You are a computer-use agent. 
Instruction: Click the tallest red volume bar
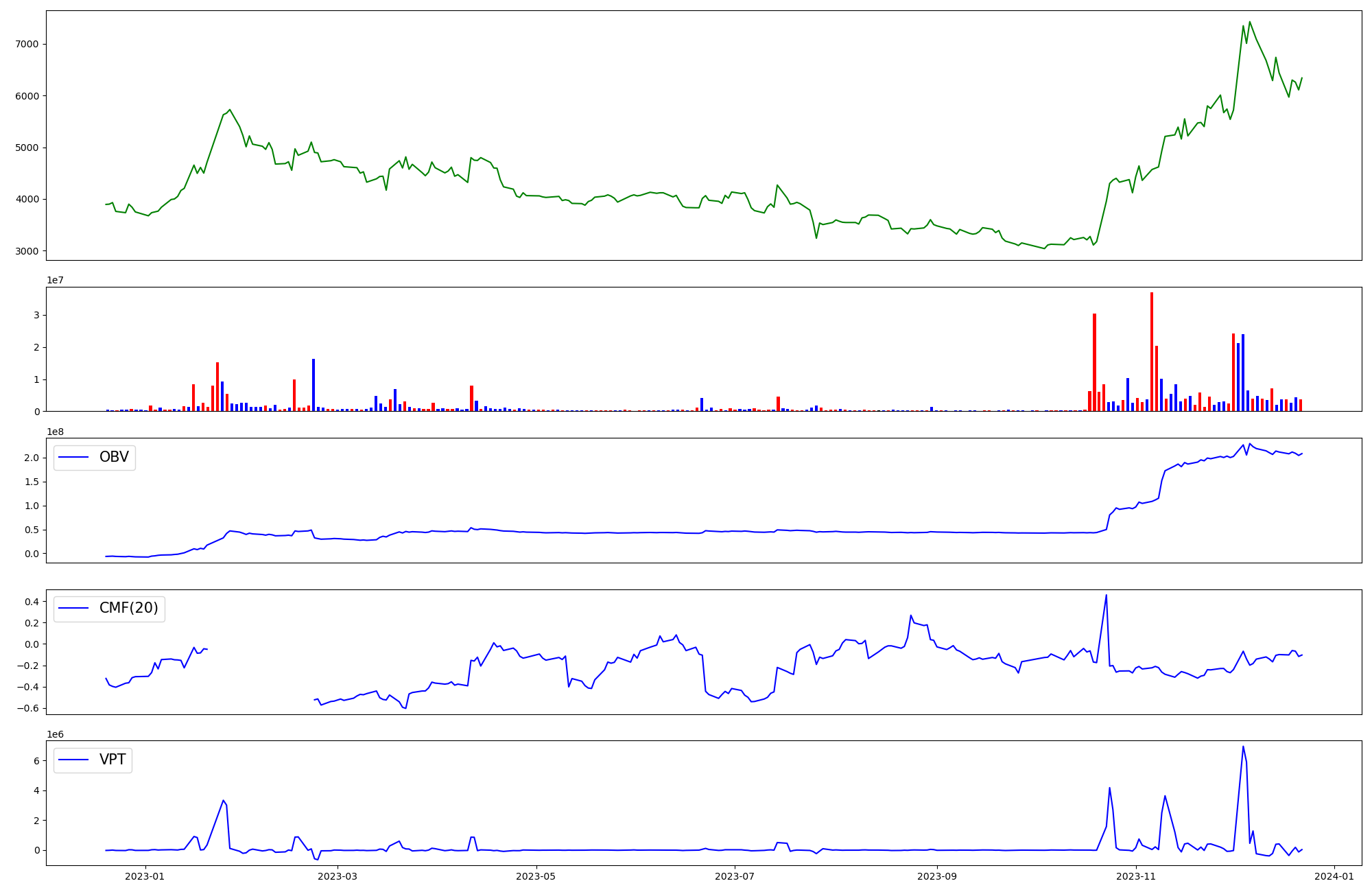pos(1152,350)
